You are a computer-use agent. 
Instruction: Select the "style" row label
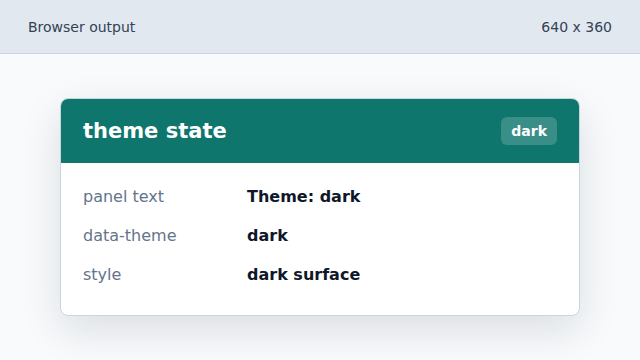pyautogui.click(x=102, y=275)
